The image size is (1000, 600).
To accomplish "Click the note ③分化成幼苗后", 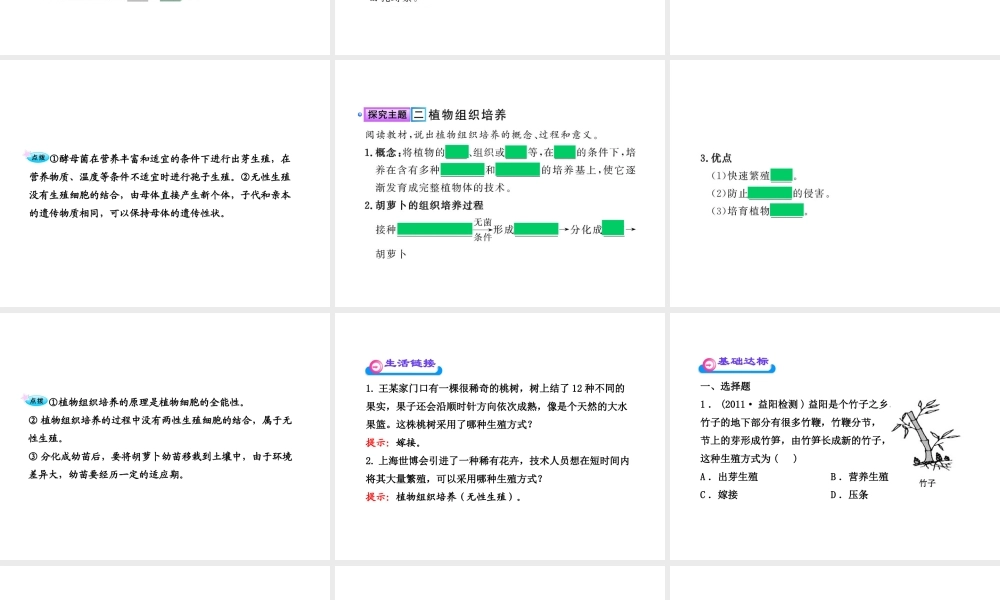I will [159, 465].
